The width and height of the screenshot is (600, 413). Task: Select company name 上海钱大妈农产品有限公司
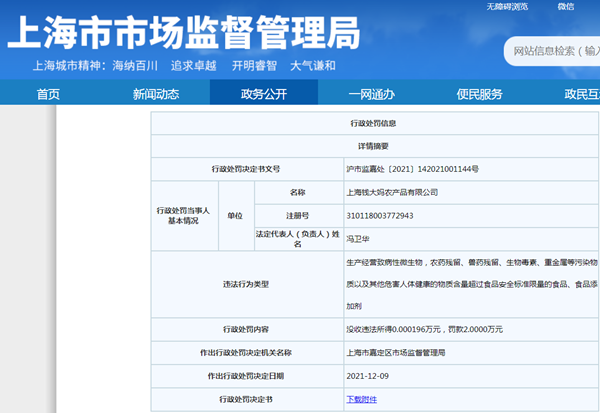[x=392, y=192]
